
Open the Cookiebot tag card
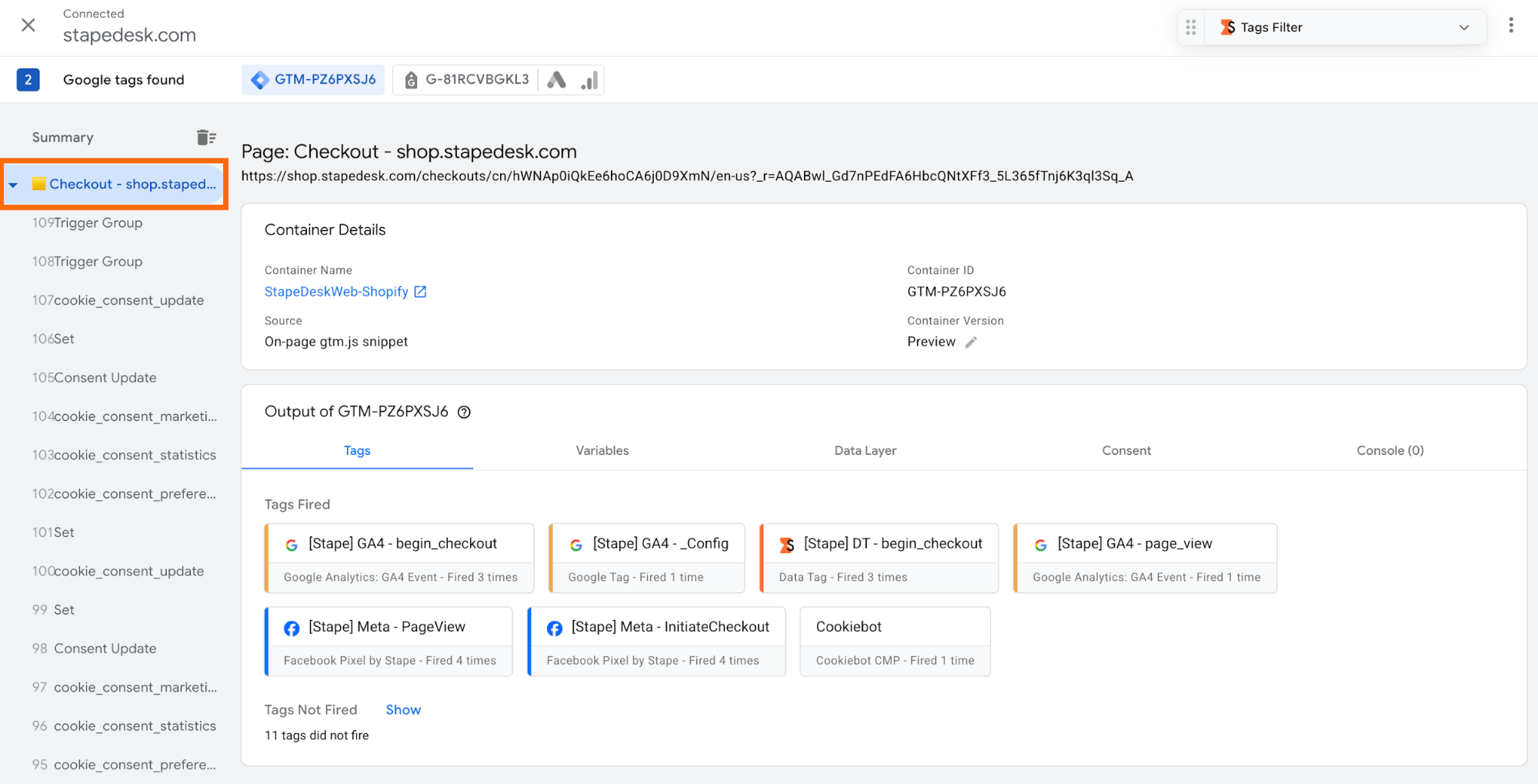896,642
